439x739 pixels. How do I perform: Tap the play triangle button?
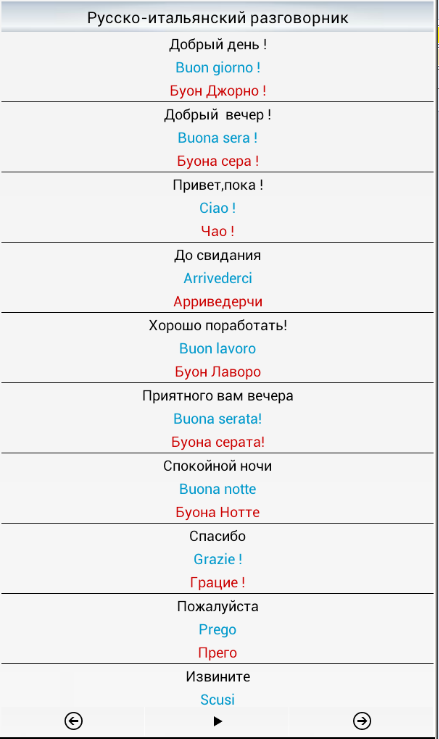point(217,721)
